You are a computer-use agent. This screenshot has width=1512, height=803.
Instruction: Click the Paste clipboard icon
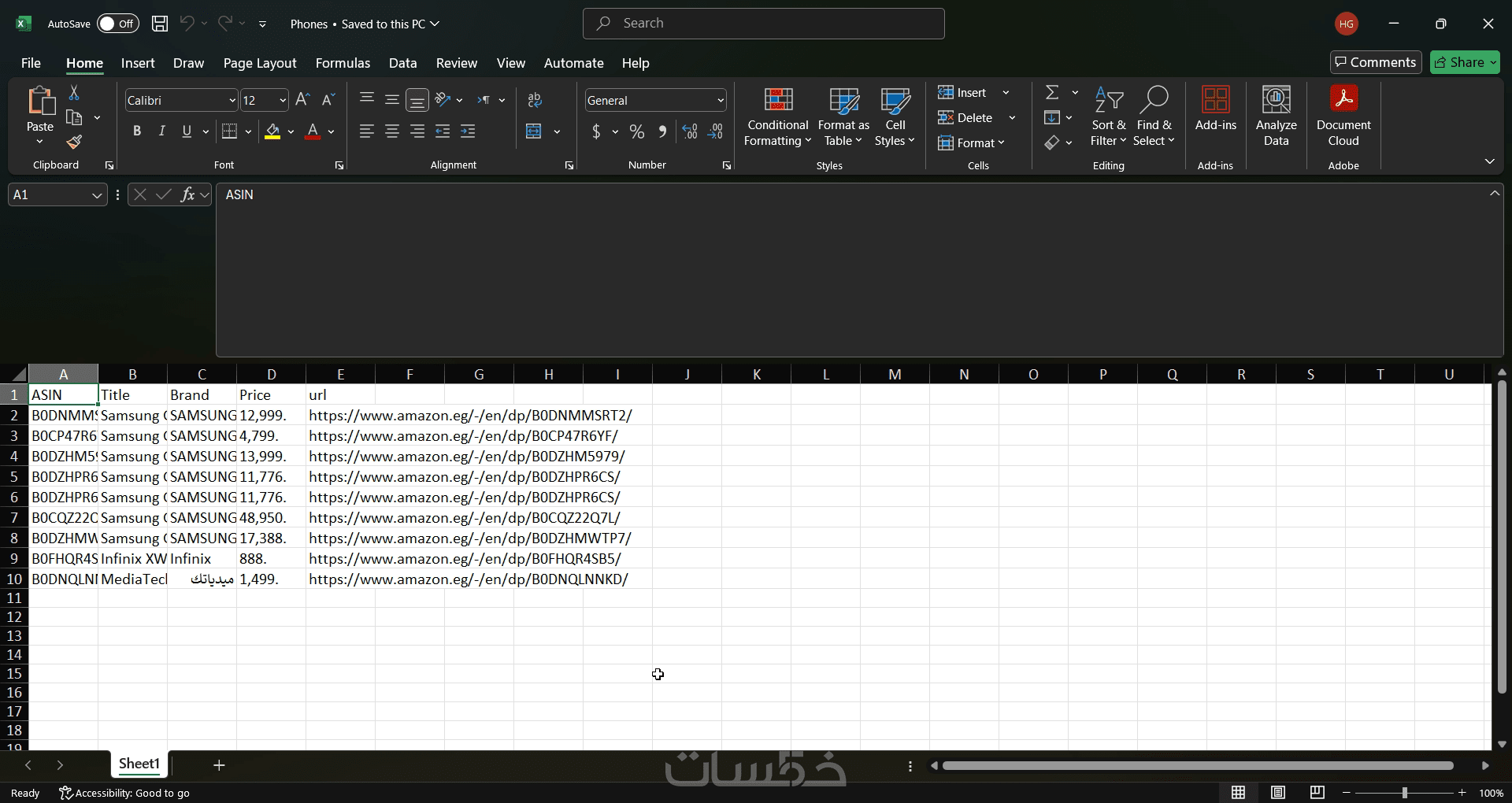(x=40, y=102)
